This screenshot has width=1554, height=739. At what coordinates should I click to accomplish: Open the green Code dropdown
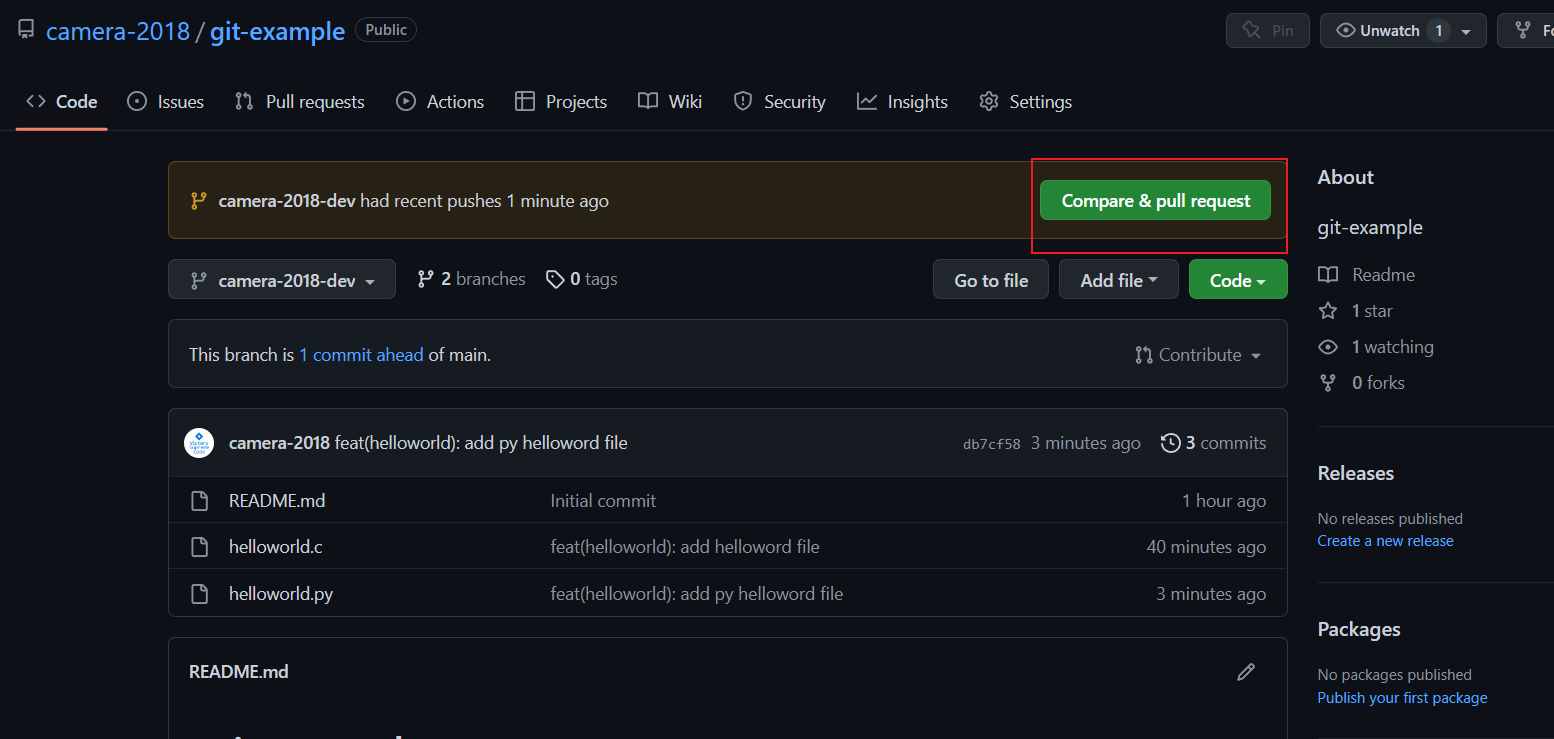pos(1237,280)
